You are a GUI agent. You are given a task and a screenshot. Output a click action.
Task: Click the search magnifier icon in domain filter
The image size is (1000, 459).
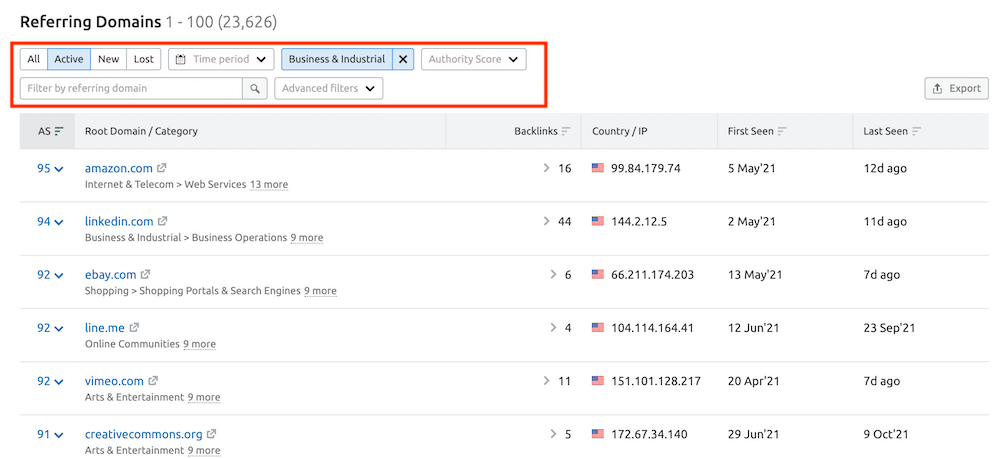pyautogui.click(x=255, y=88)
